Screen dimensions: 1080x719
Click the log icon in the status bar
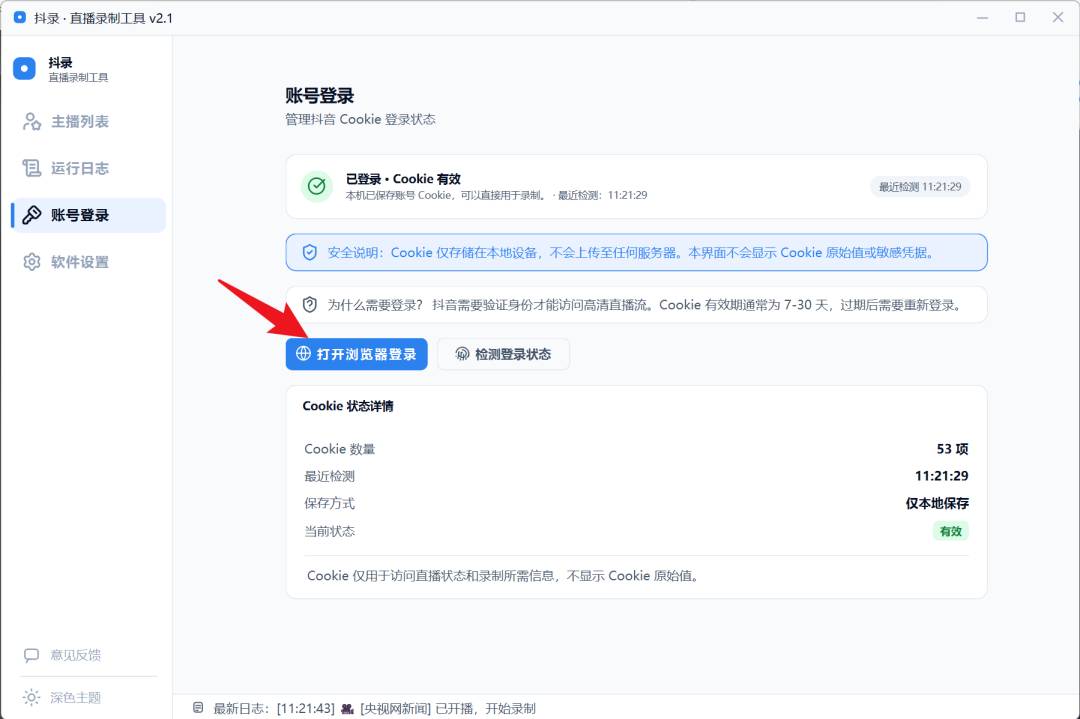pos(198,708)
